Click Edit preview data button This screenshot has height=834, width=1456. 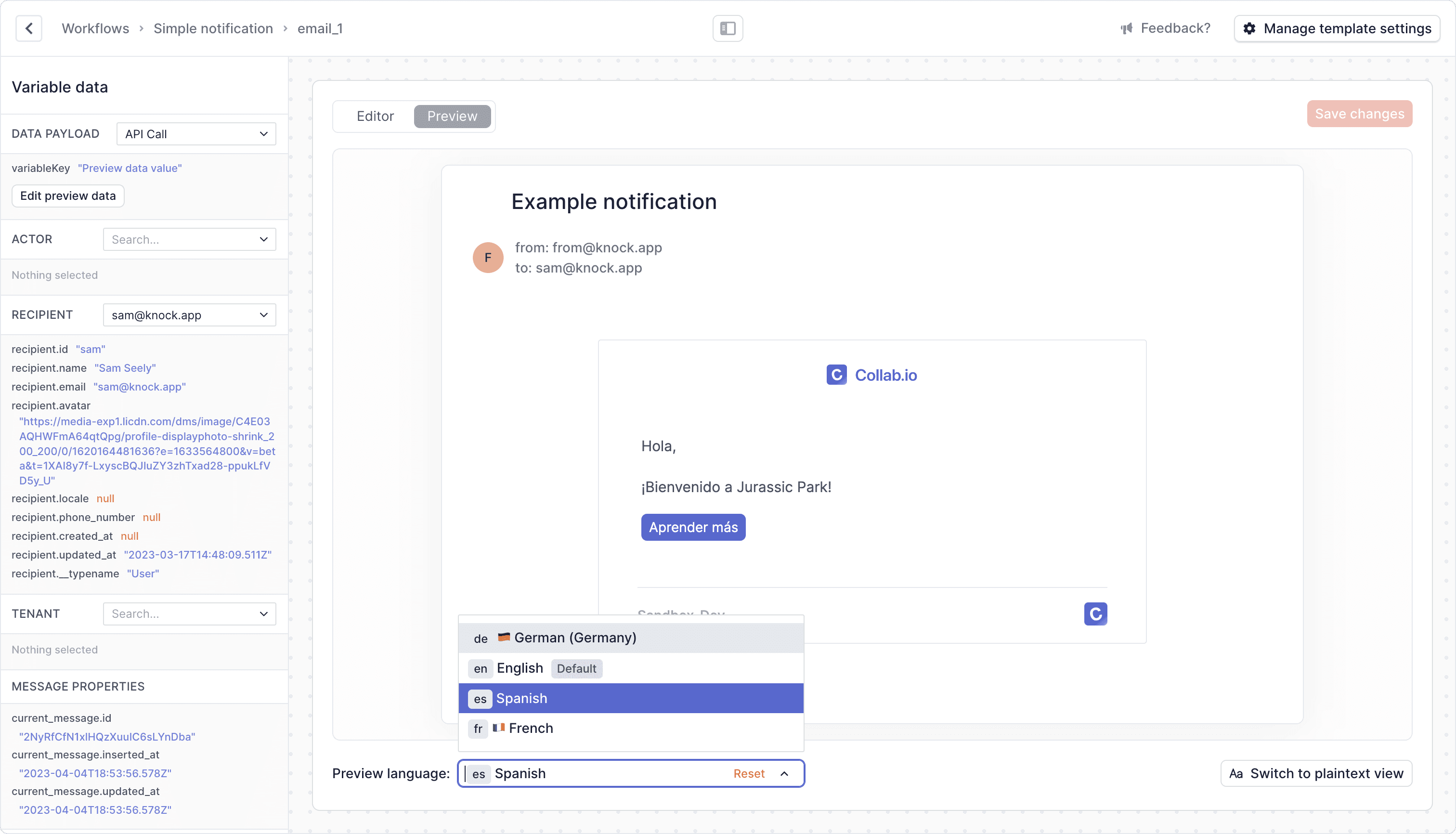tap(68, 195)
